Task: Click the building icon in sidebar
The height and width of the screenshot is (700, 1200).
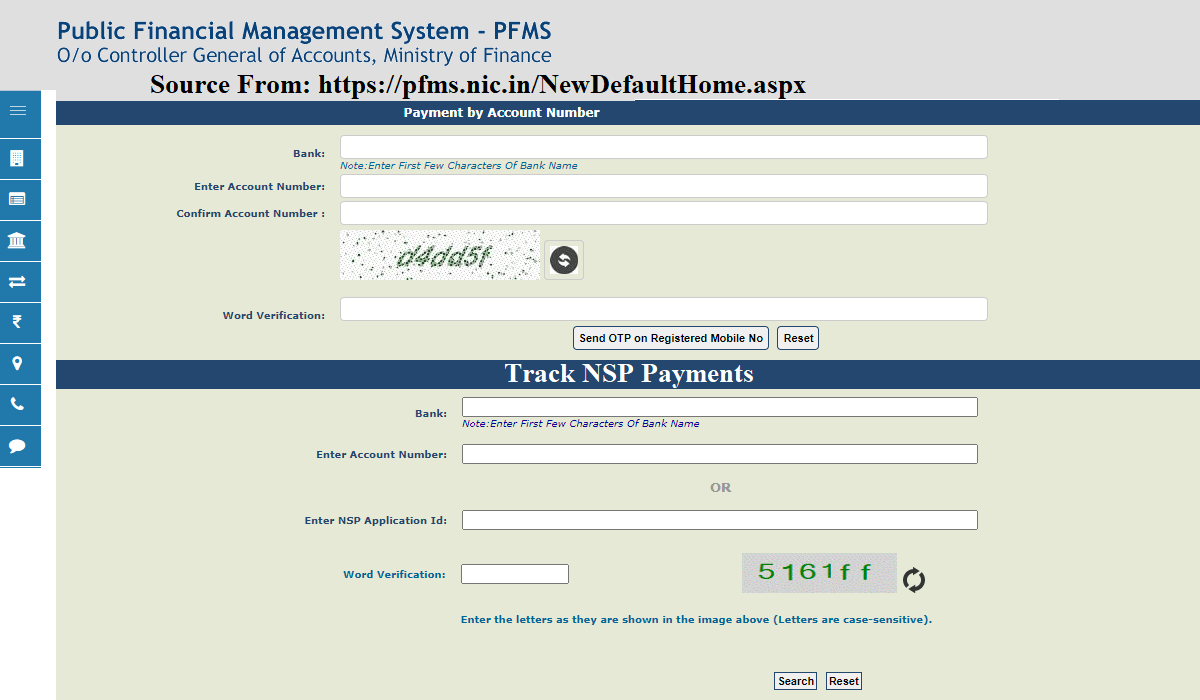Action: pos(17,159)
